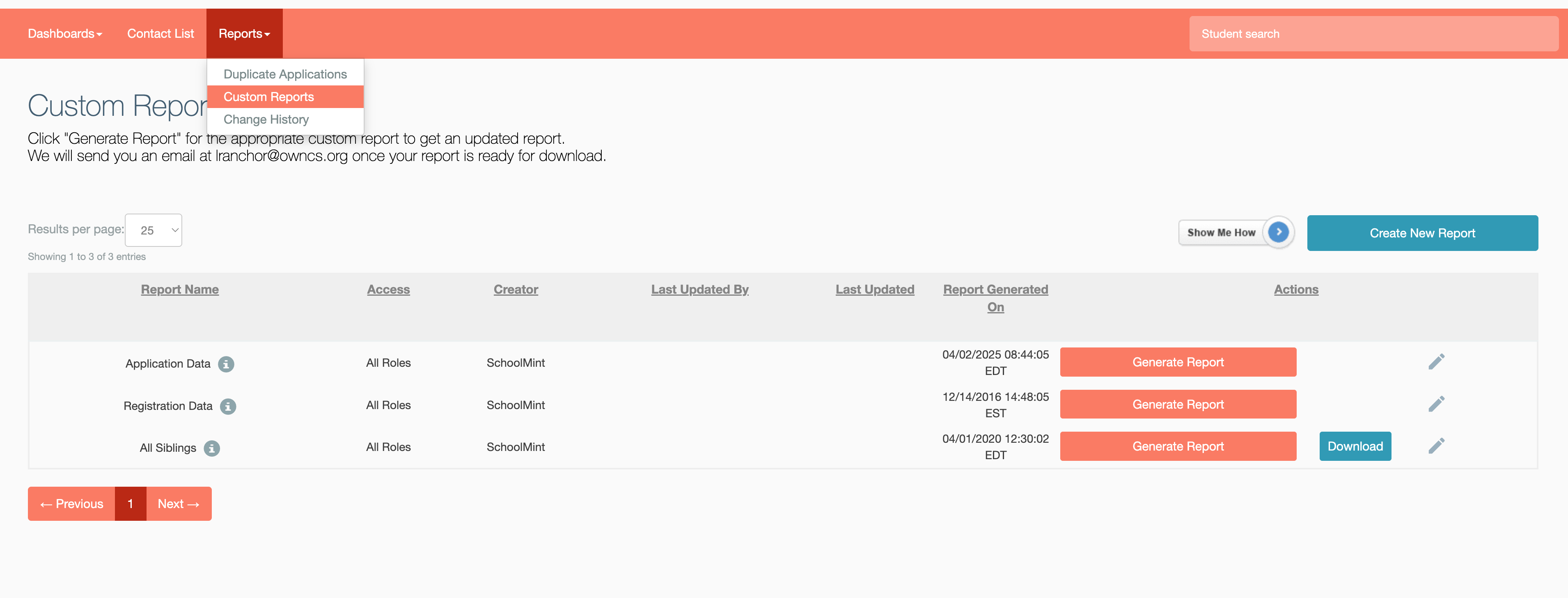Sort table by Report Name column
1568x598 pixels.
click(x=179, y=289)
